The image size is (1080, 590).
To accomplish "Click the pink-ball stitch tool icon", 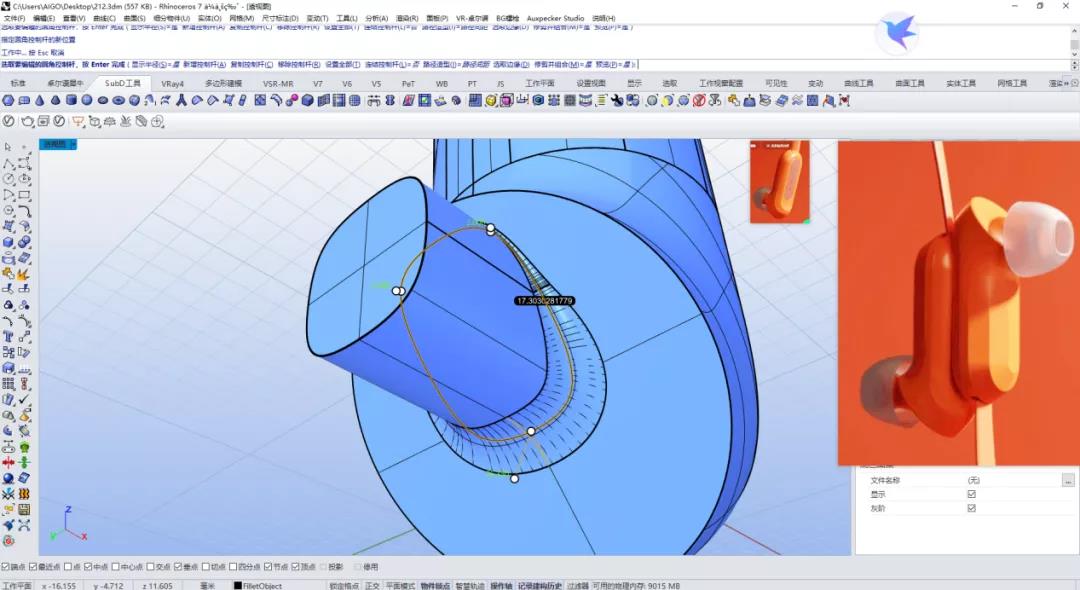I will click(292, 101).
